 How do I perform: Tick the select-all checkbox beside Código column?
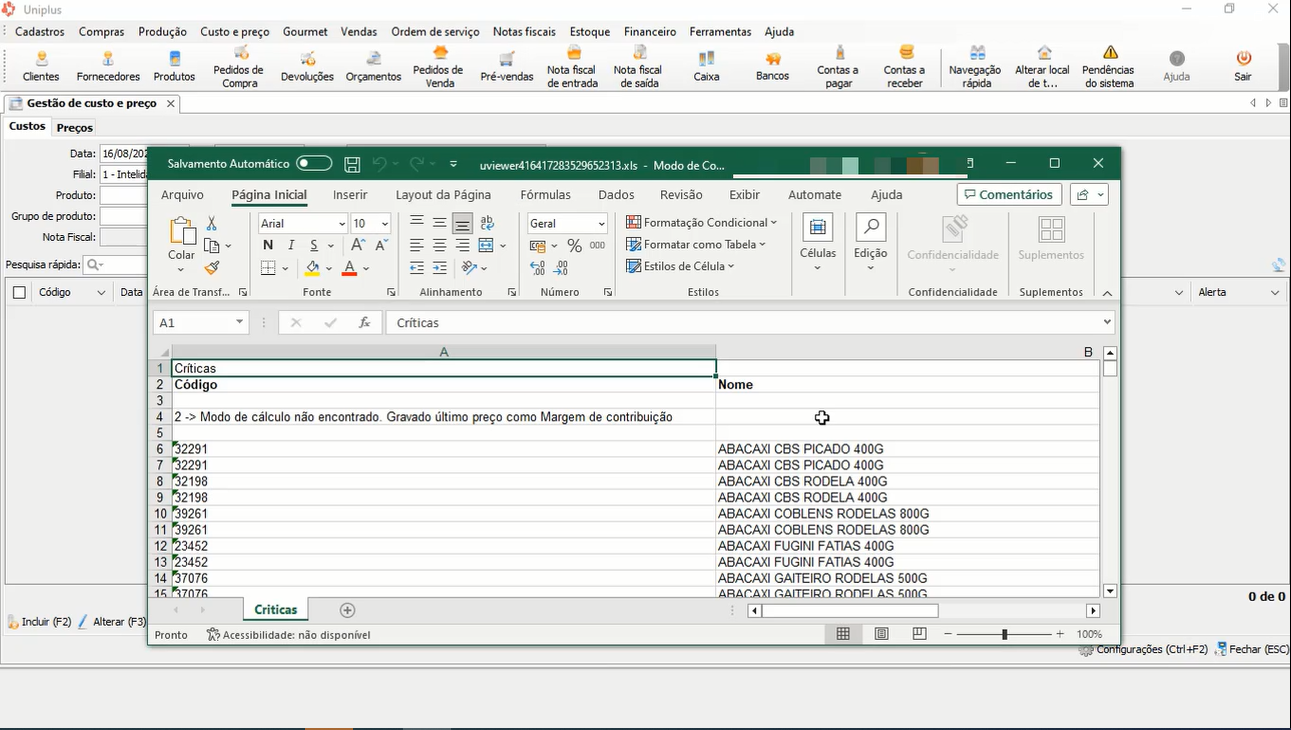pos(19,292)
